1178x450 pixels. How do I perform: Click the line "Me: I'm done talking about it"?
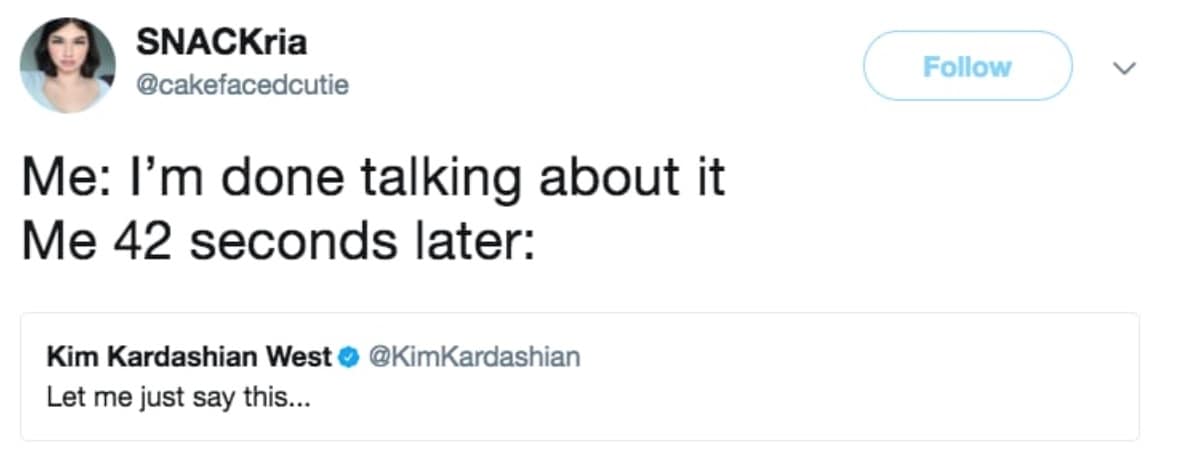(x=372, y=180)
